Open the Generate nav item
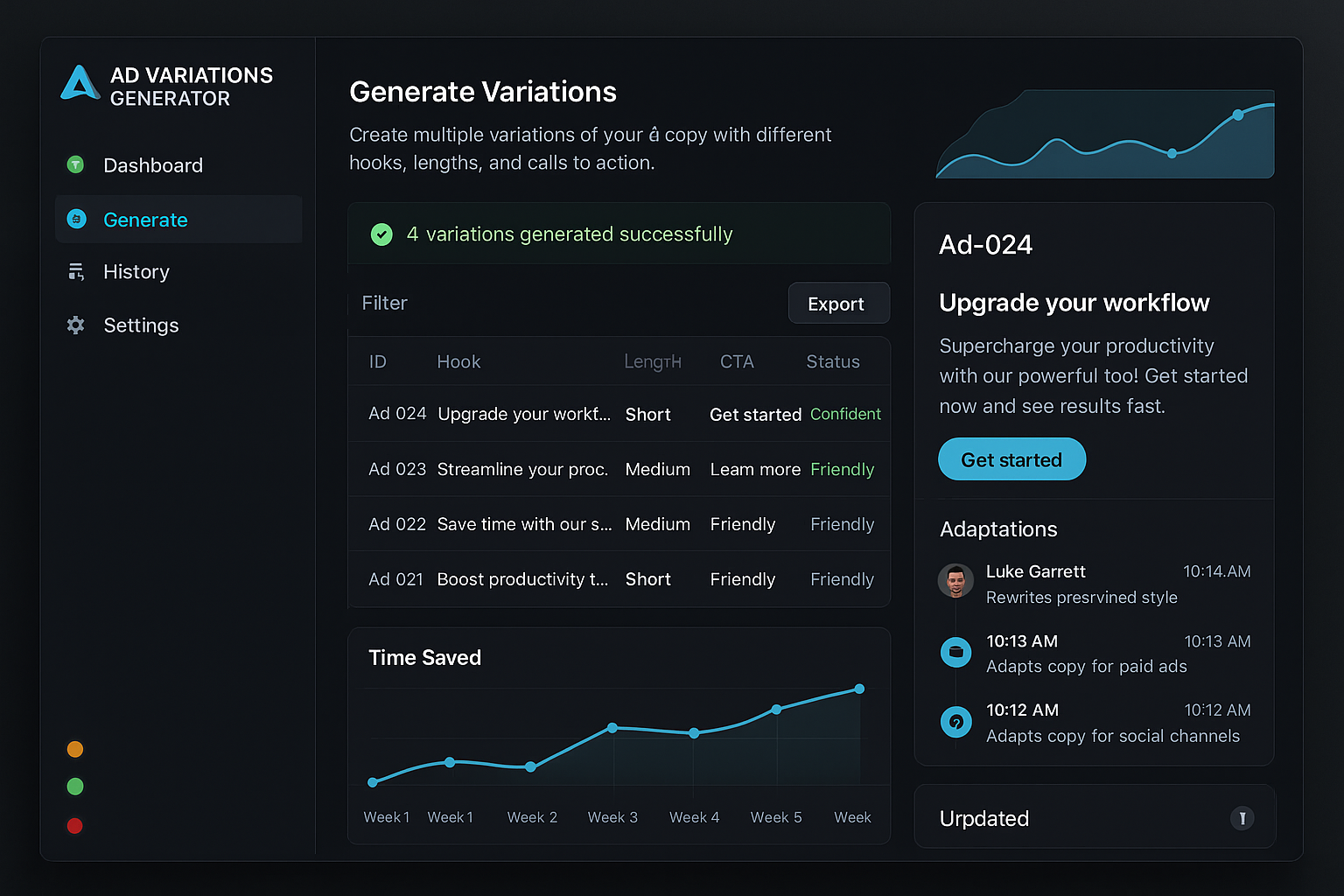This screenshot has width=1344, height=896. coord(145,220)
